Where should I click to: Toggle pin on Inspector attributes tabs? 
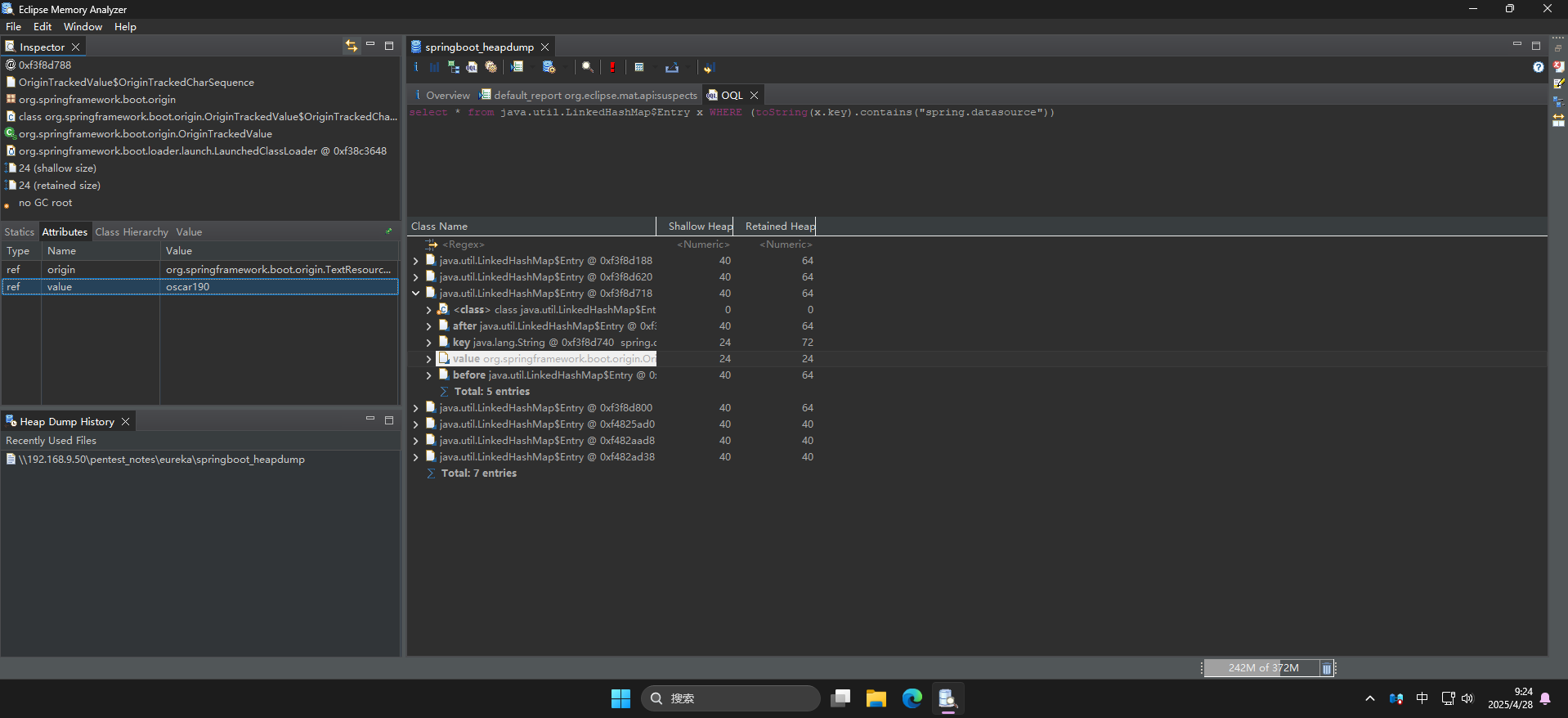(388, 231)
